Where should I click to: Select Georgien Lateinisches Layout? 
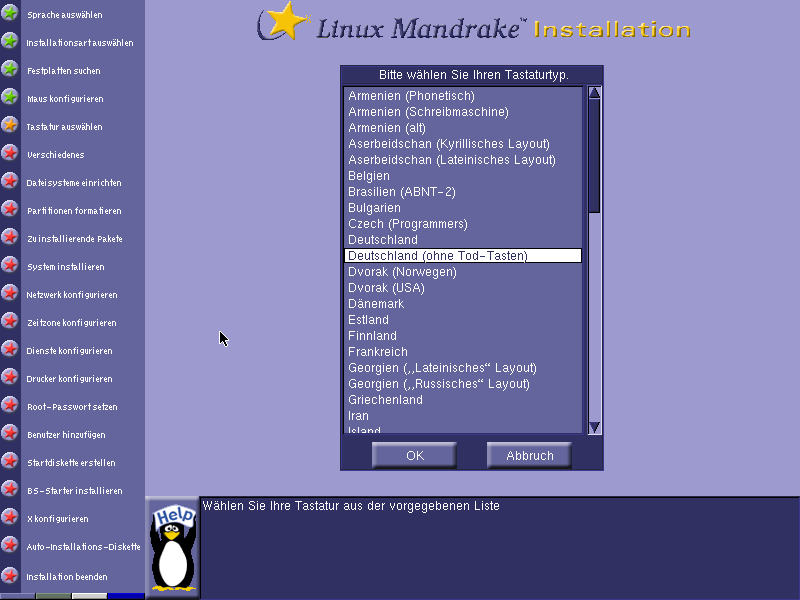pyautogui.click(x=463, y=368)
